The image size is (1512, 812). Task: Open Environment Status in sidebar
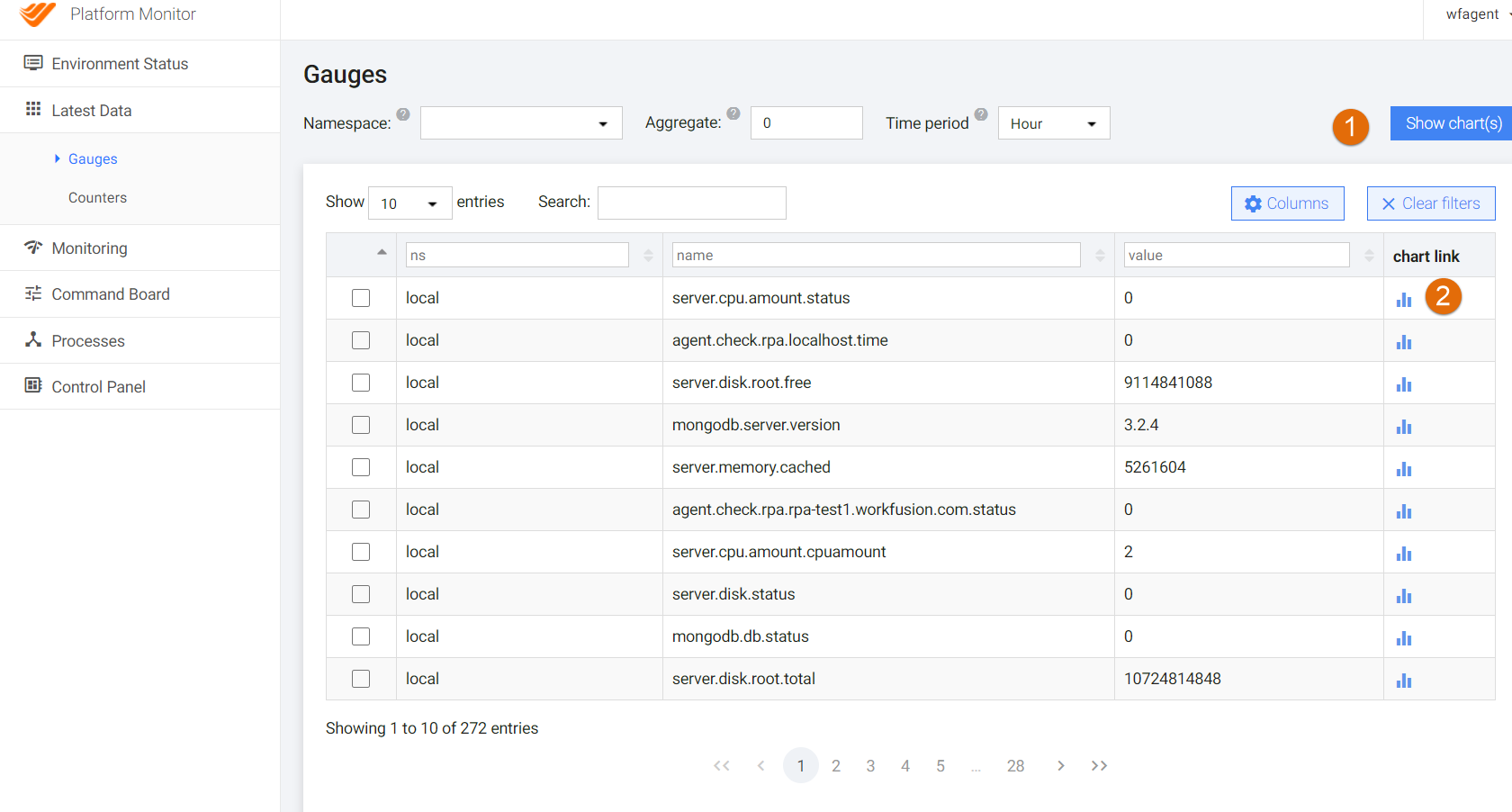pyautogui.click(x=139, y=64)
